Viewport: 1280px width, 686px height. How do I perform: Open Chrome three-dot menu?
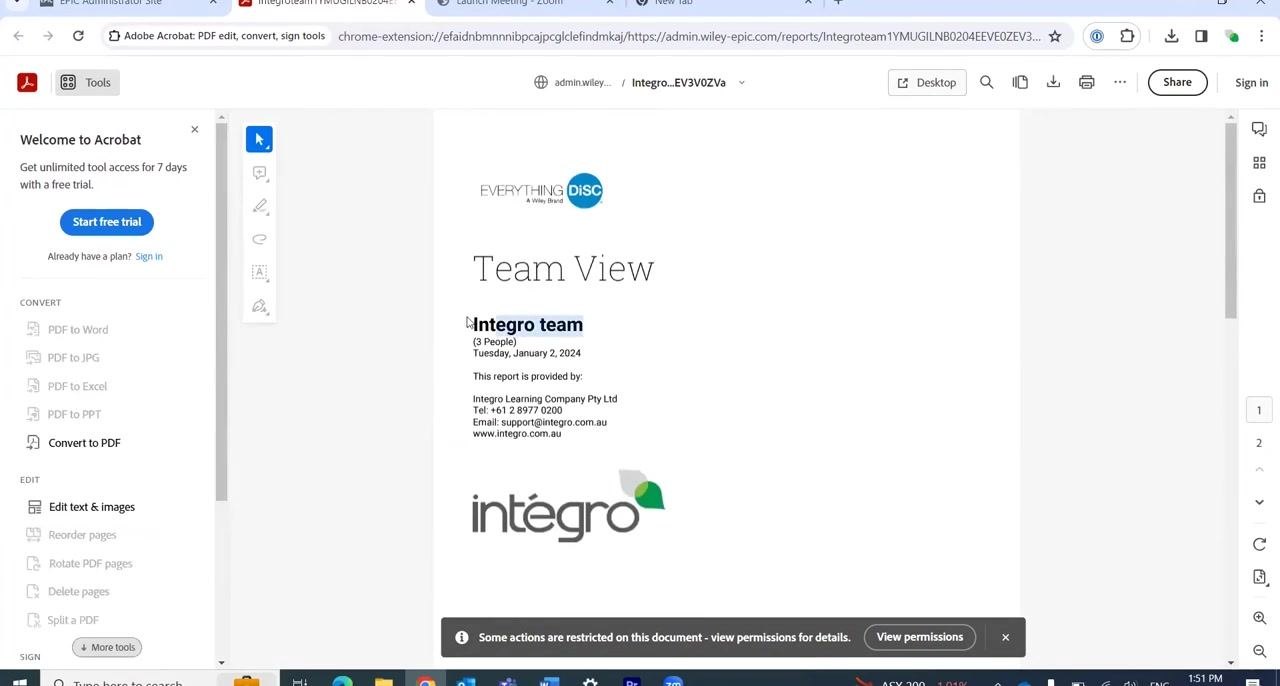click(1261, 36)
